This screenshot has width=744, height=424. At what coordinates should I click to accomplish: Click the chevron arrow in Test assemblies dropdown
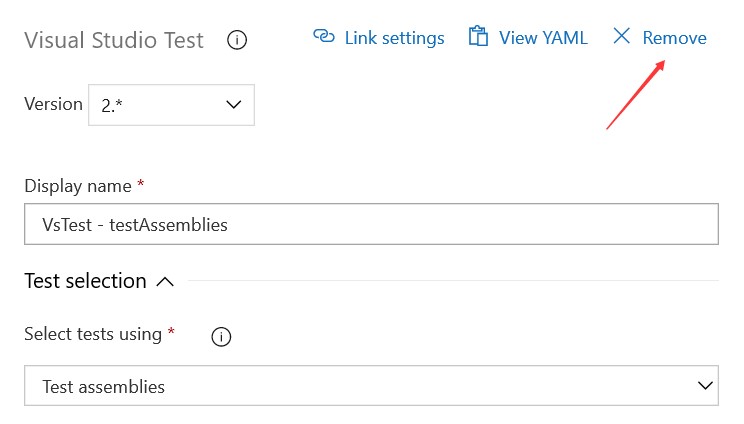[x=705, y=386]
